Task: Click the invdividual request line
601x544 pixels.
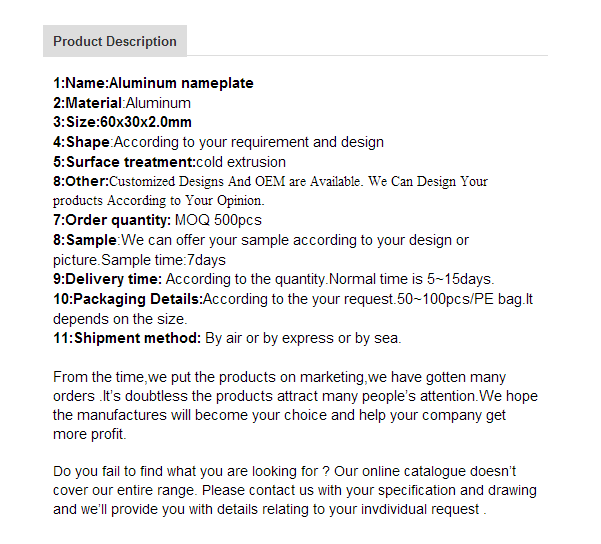Action: [269, 509]
